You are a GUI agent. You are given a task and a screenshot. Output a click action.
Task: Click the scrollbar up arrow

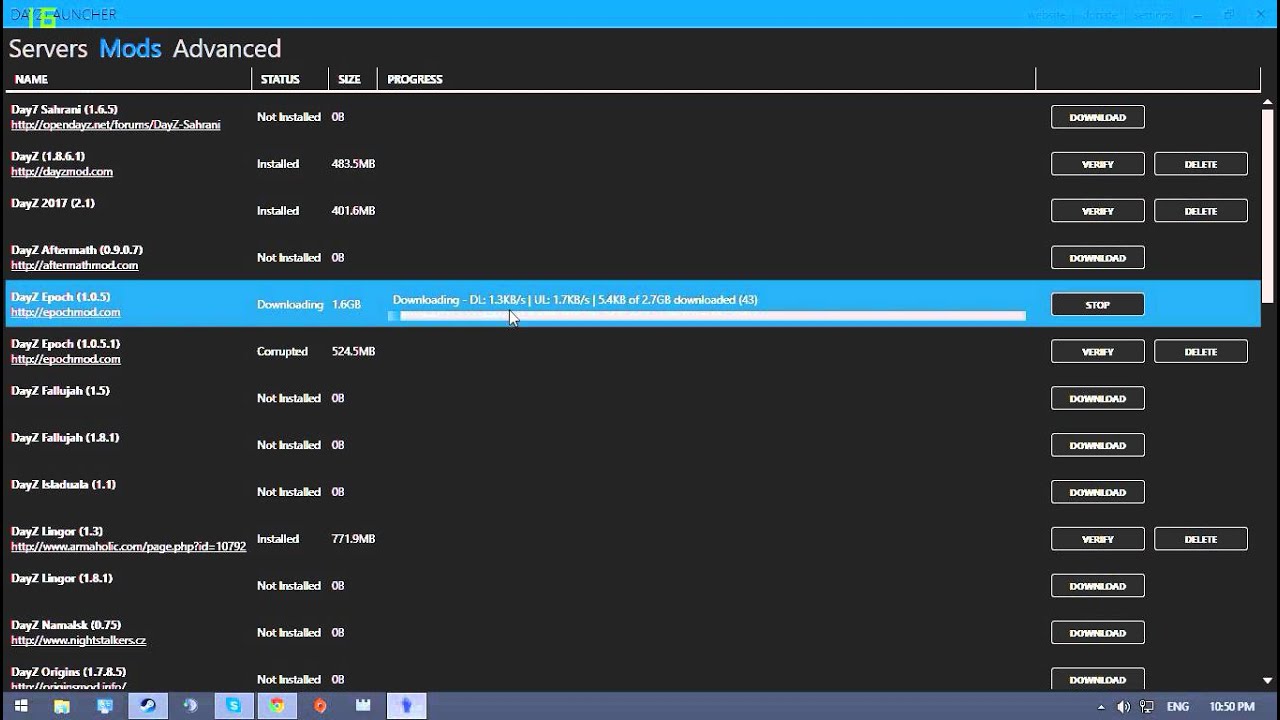click(1269, 104)
